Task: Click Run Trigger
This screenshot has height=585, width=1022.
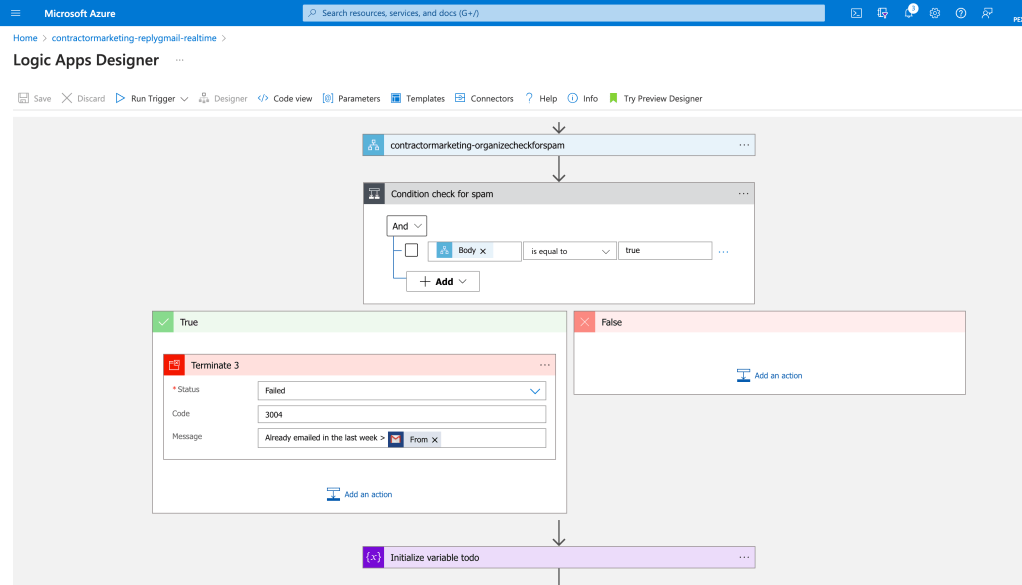Action: (x=145, y=98)
